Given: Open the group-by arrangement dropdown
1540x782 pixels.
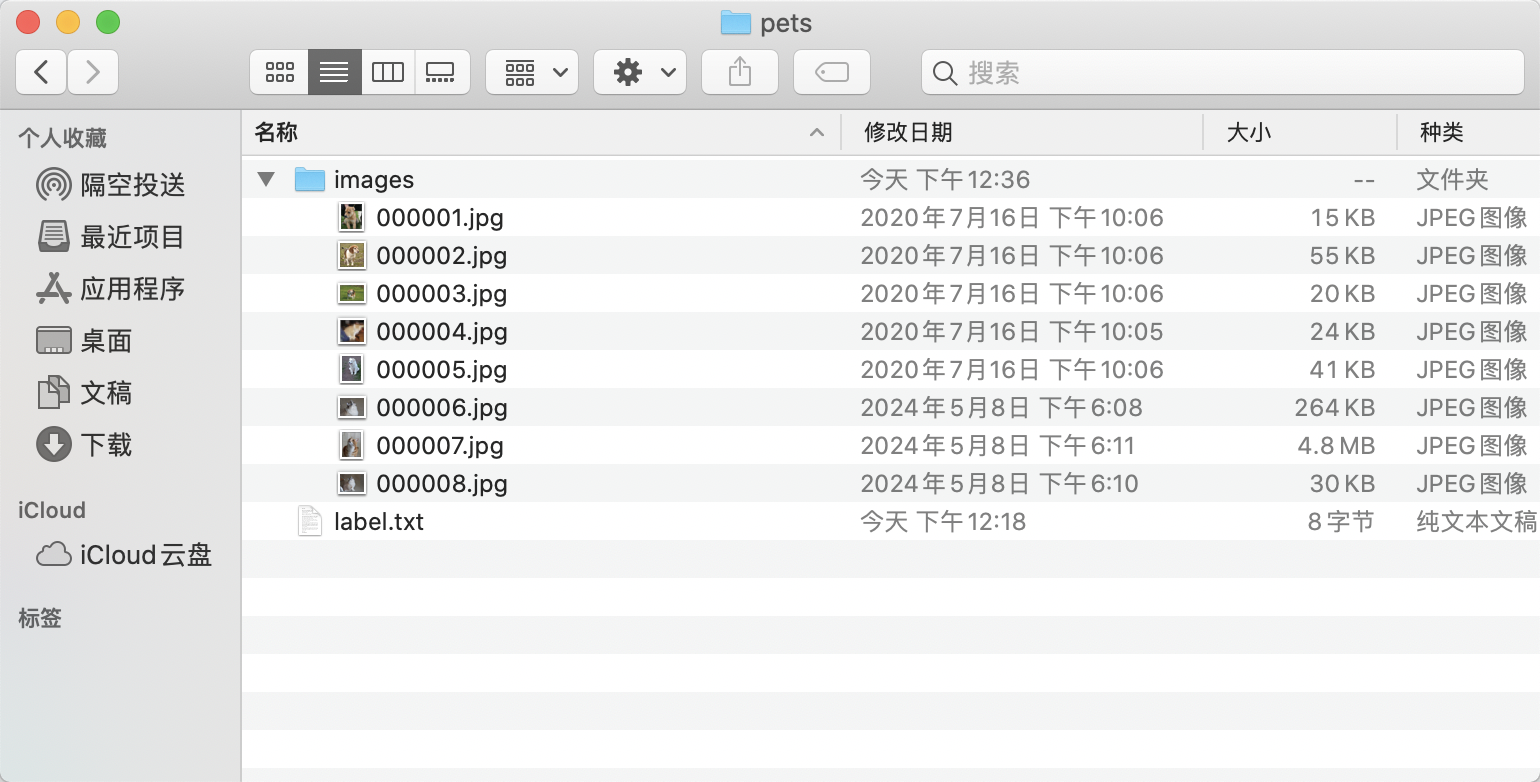Looking at the screenshot, I should [532, 72].
